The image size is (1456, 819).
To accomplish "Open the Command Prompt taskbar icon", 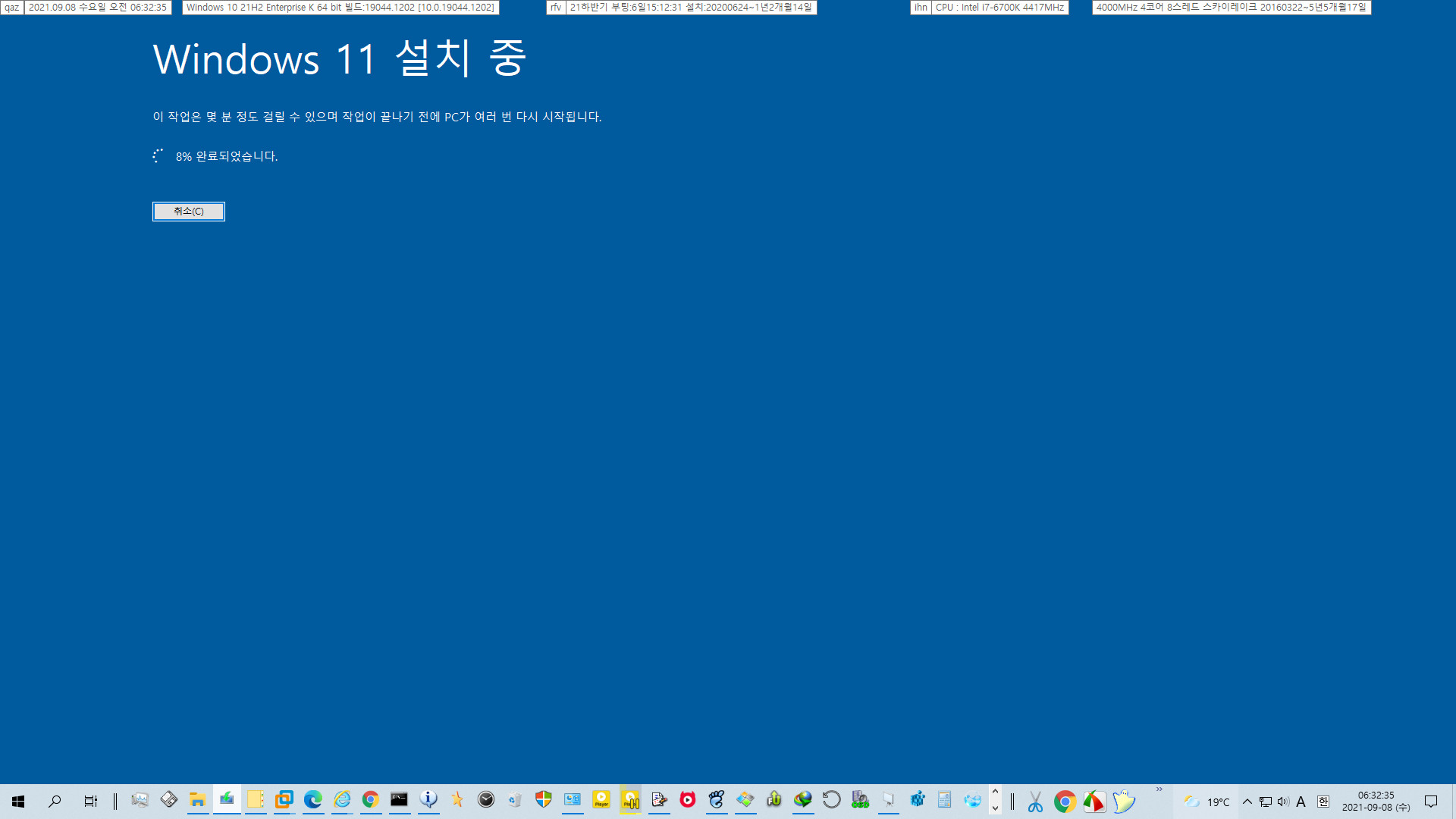I will click(400, 800).
